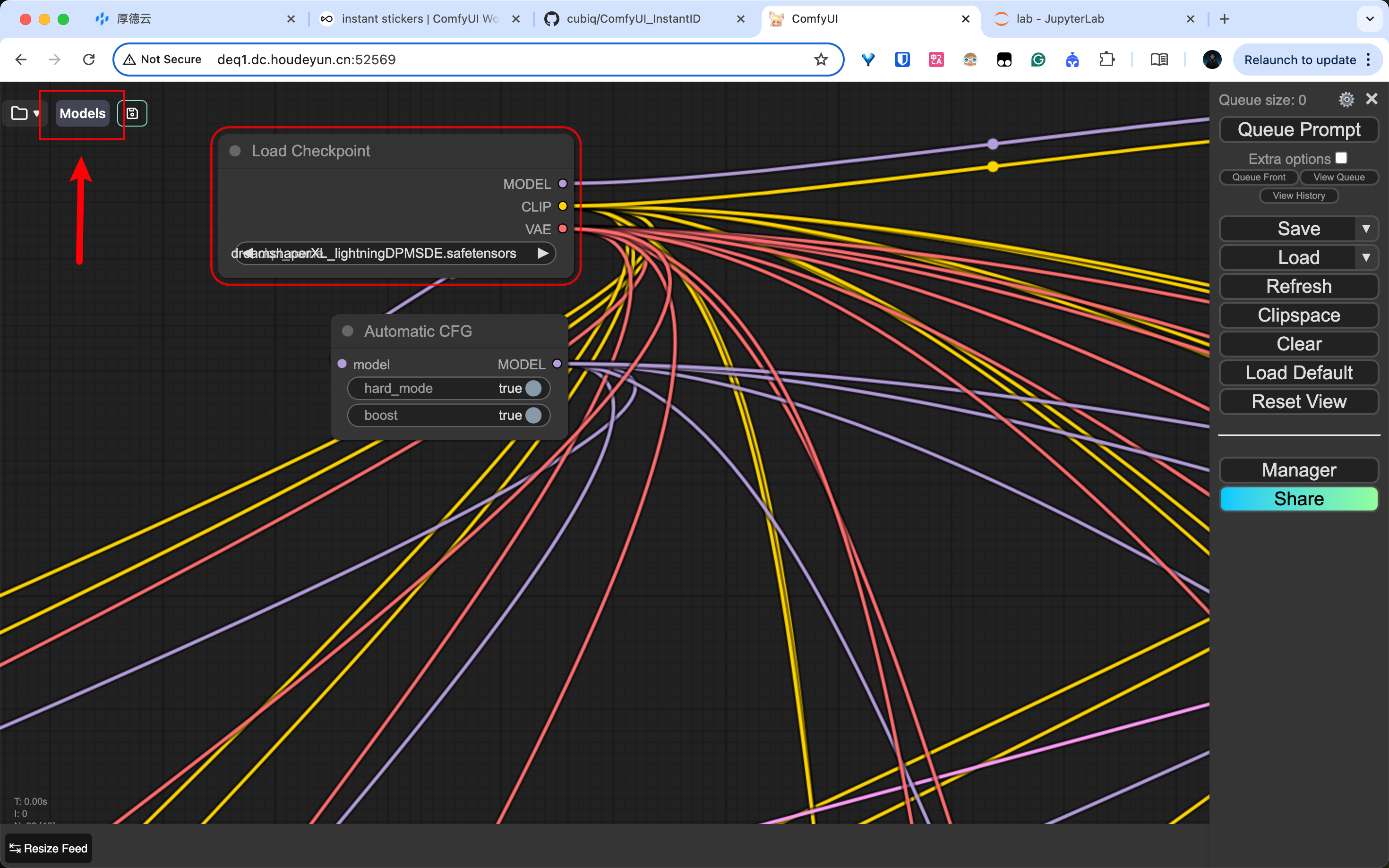The width and height of the screenshot is (1389, 868).
Task: Open the Bitwarden shield extension icon
Action: coord(901,60)
